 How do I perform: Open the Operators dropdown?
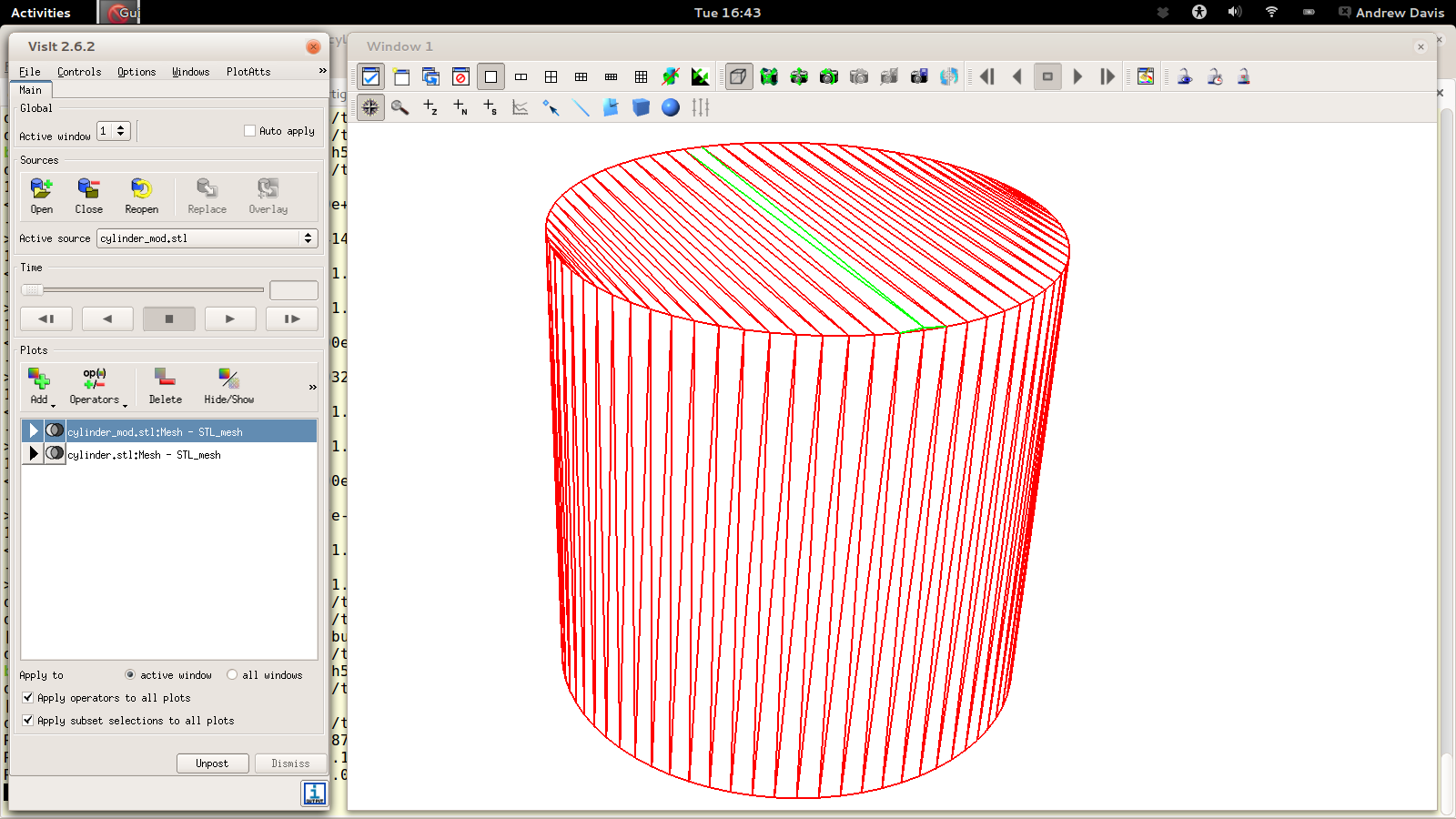[x=96, y=386]
